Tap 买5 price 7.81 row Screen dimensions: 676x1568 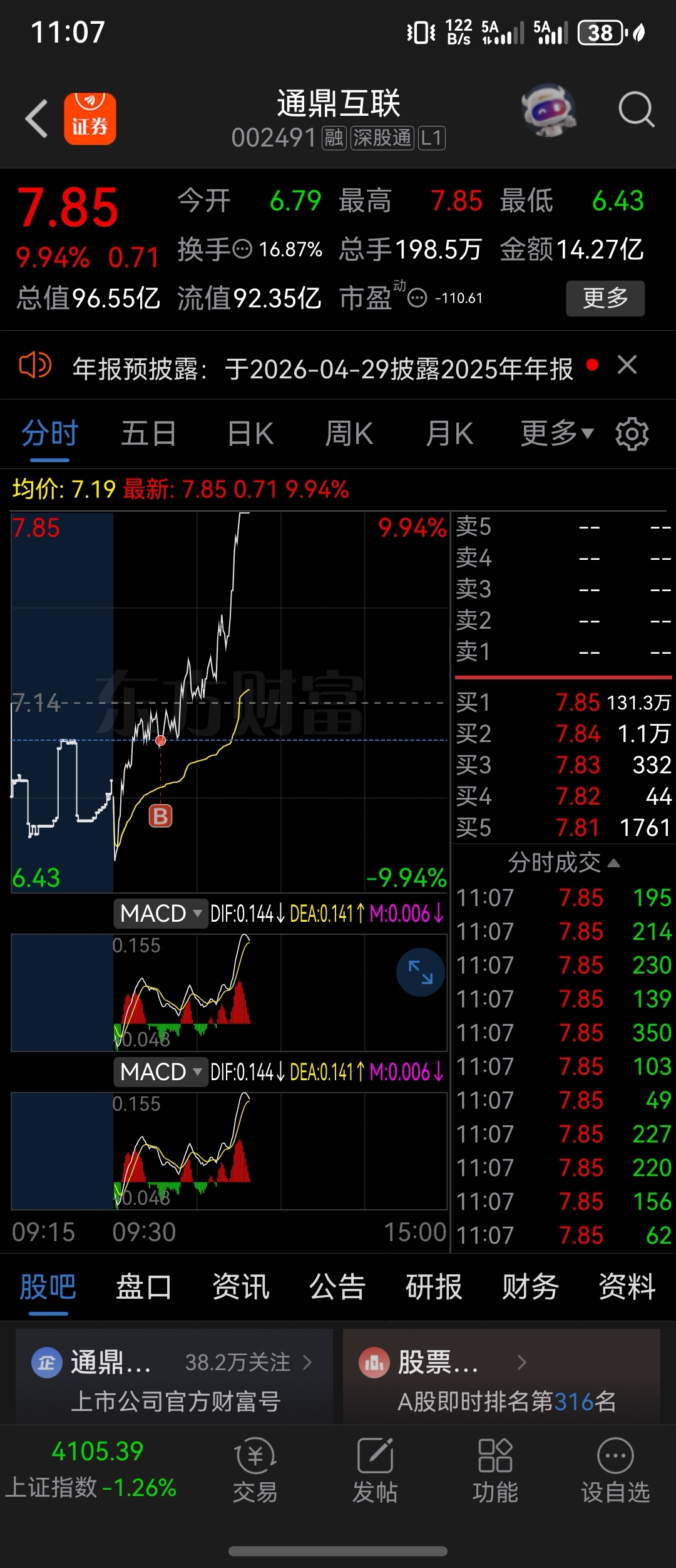563,828
